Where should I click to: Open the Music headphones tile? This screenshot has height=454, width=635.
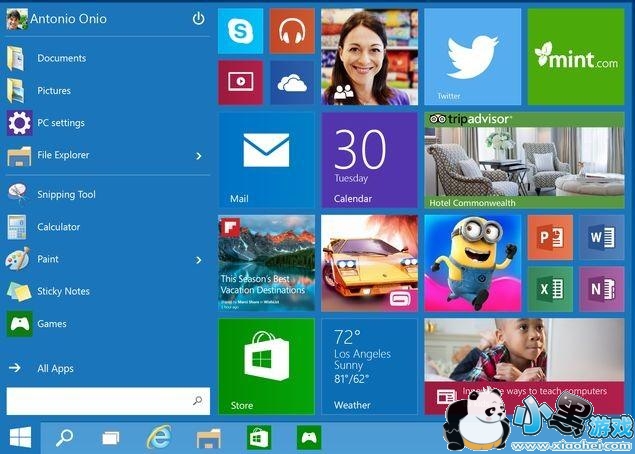[x=292, y=32]
